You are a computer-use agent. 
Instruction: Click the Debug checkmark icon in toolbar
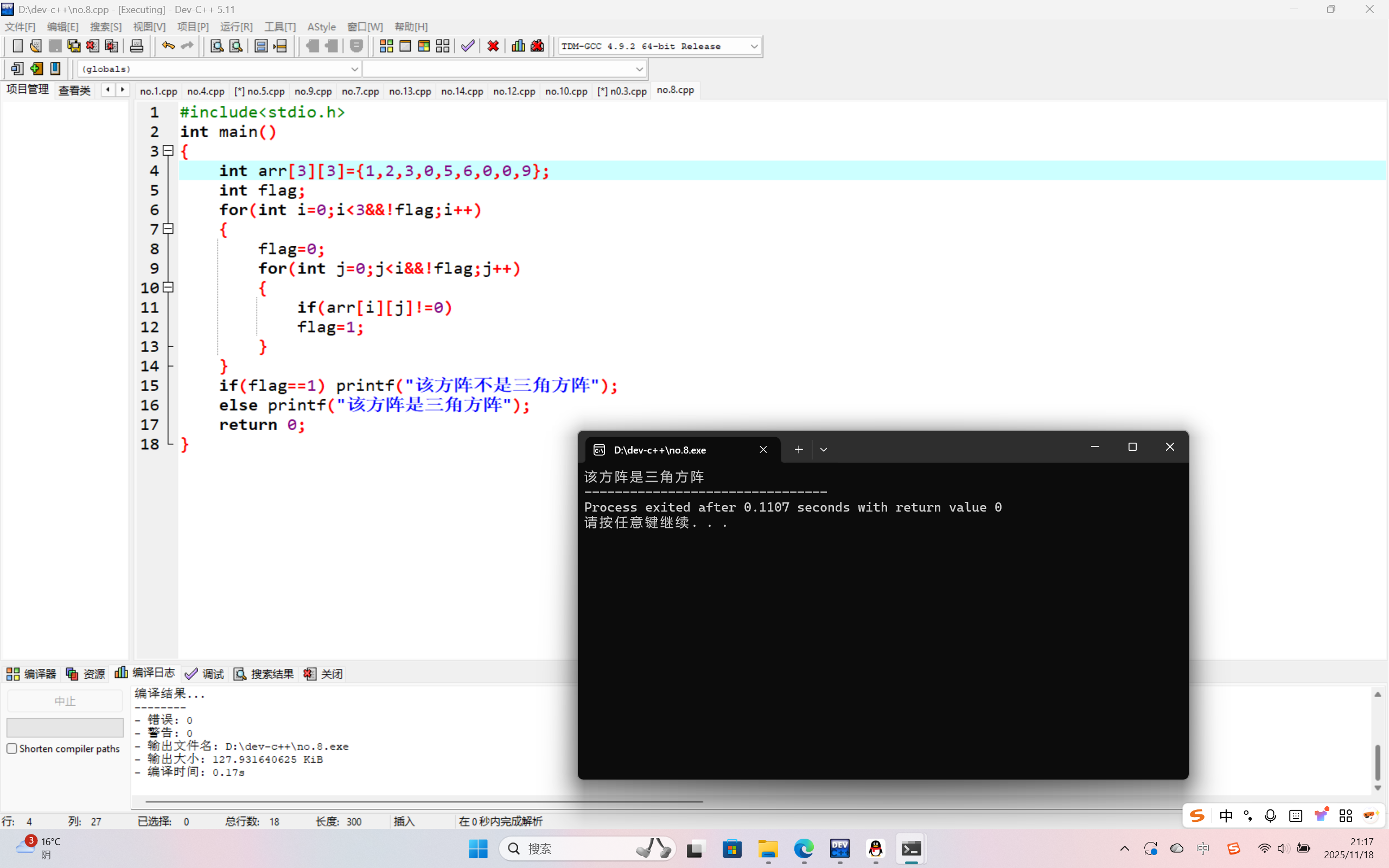point(468,46)
